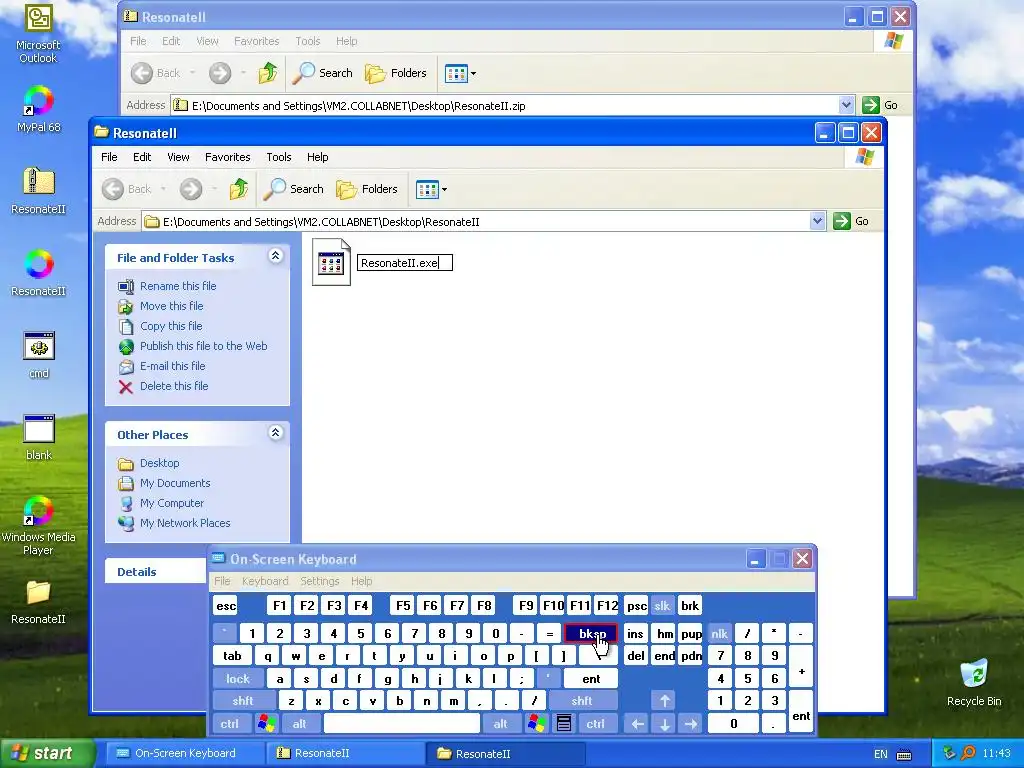This screenshot has width=1024, height=768.
Task: Open Keyboard menu in On-Screen Keyboard
Action: [x=264, y=581]
